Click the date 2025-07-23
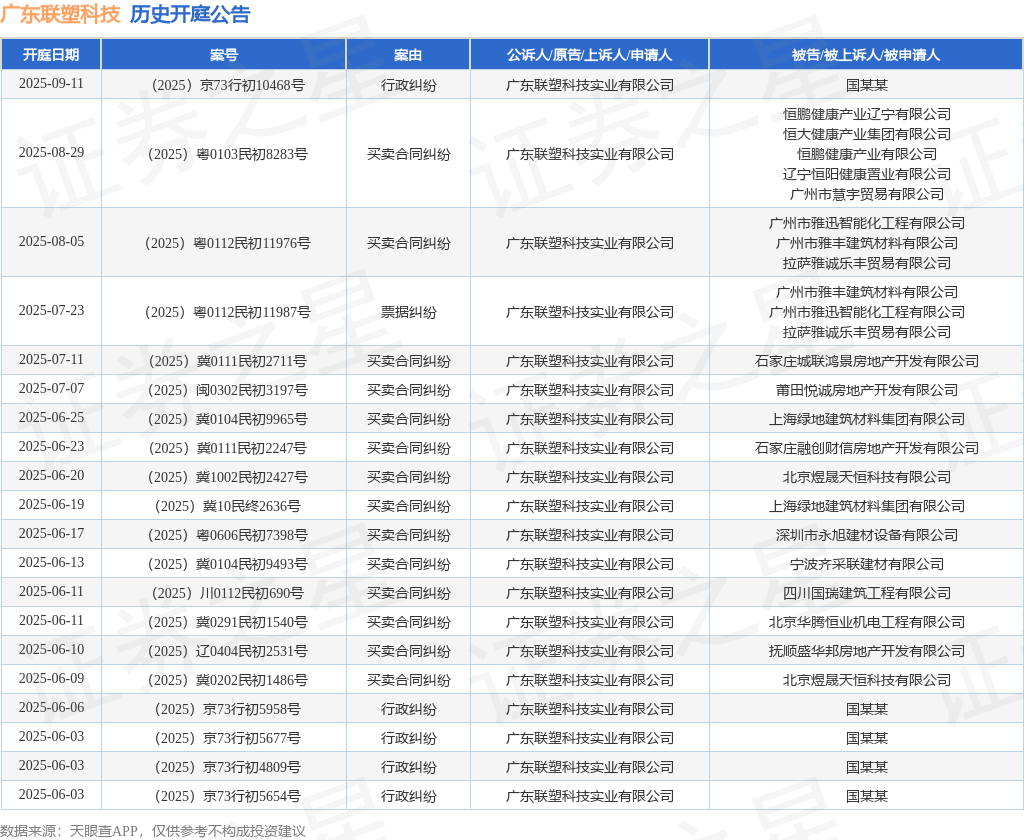The width and height of the screenshot is (1024, 840). pyautogui.click(x=51, y=311)
